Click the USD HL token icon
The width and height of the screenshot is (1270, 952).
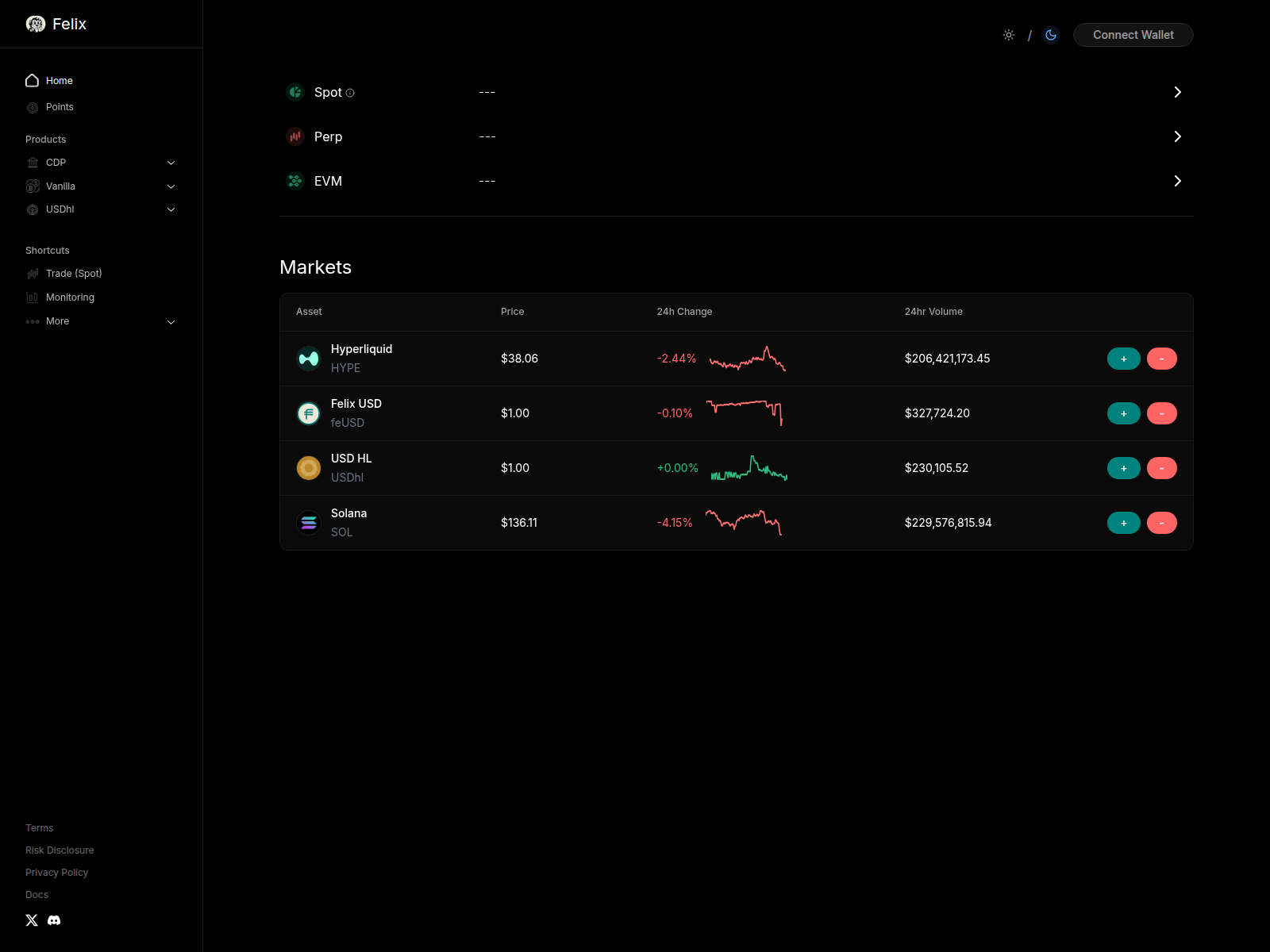(x=309, y=468)
